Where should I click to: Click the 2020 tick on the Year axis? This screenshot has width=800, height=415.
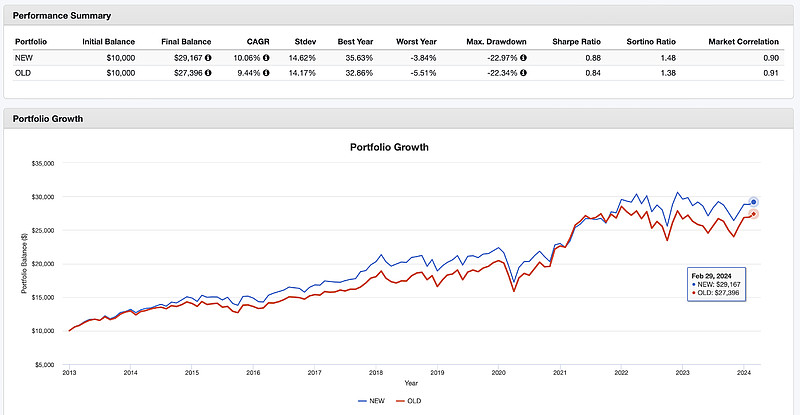coord(499,371)
